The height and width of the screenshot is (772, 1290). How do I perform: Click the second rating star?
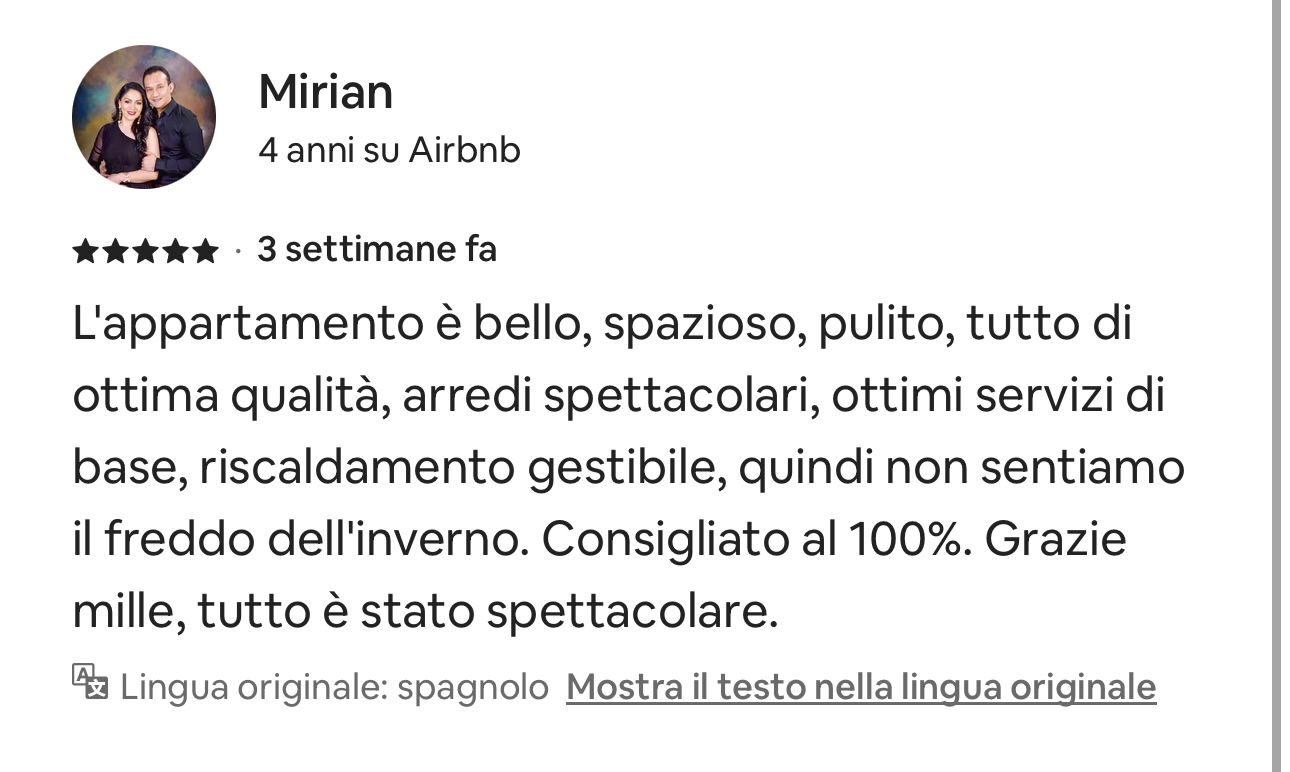[115, 251]
